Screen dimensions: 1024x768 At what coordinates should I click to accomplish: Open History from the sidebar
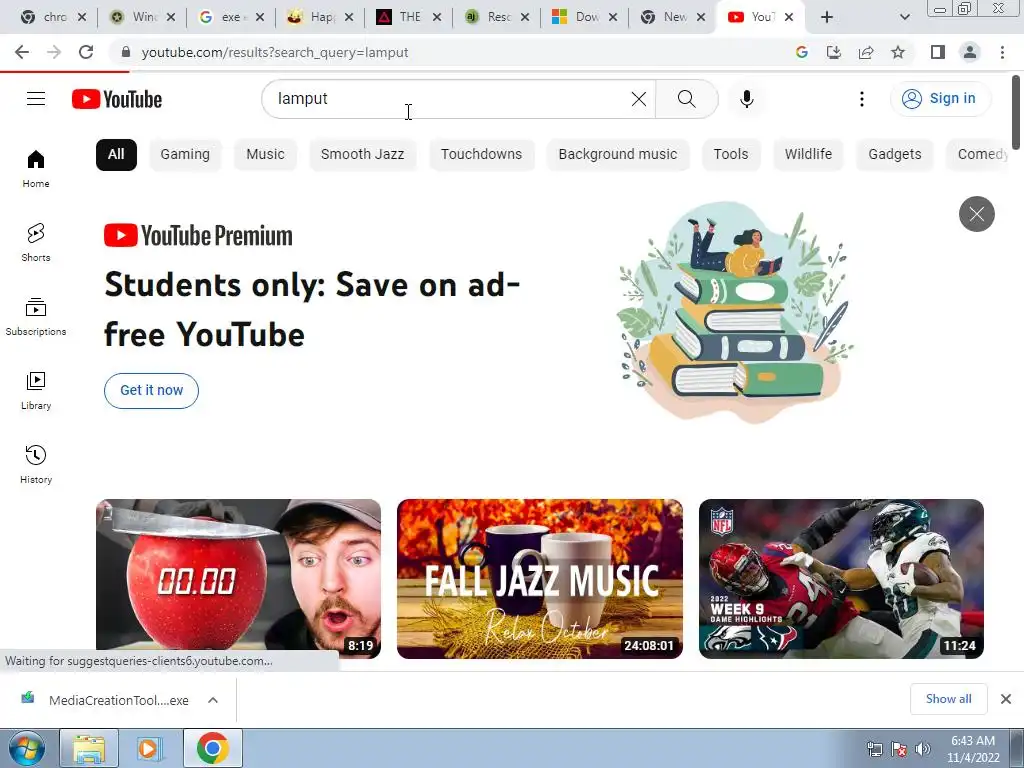pyautogui.click(x=36, y=464)
